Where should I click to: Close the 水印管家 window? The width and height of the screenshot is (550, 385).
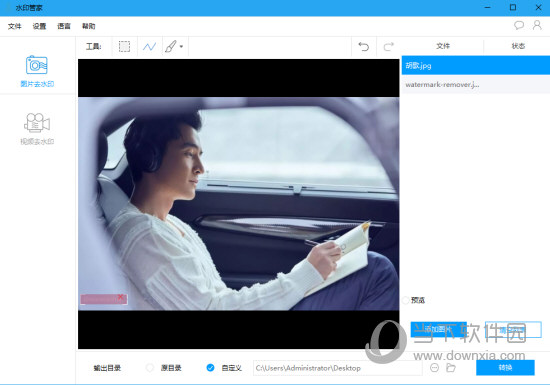(538, 7)
